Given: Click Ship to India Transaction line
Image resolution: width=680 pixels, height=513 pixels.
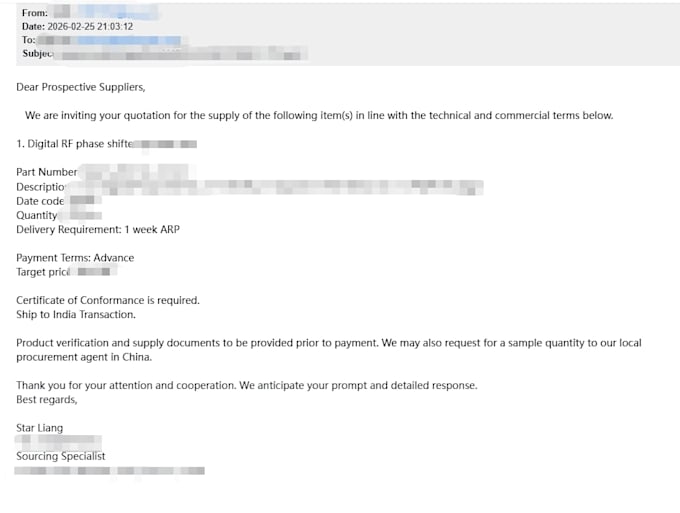Looking at the screenshot, I should pos(76,314).
